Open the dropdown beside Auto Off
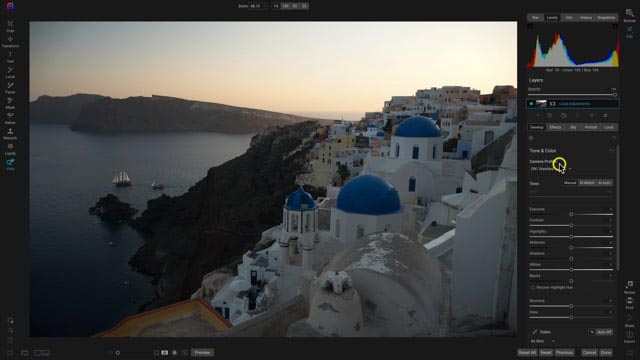 (591, 332)
